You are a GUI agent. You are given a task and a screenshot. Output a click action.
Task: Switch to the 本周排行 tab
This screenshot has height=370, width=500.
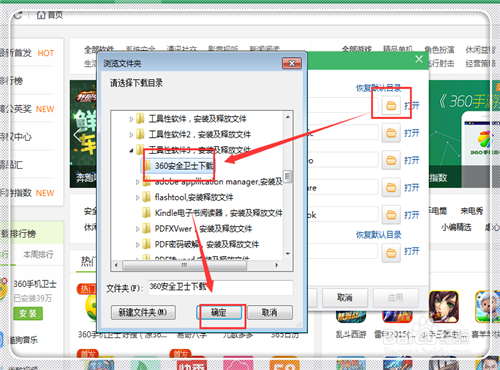[x=38, y=255]
